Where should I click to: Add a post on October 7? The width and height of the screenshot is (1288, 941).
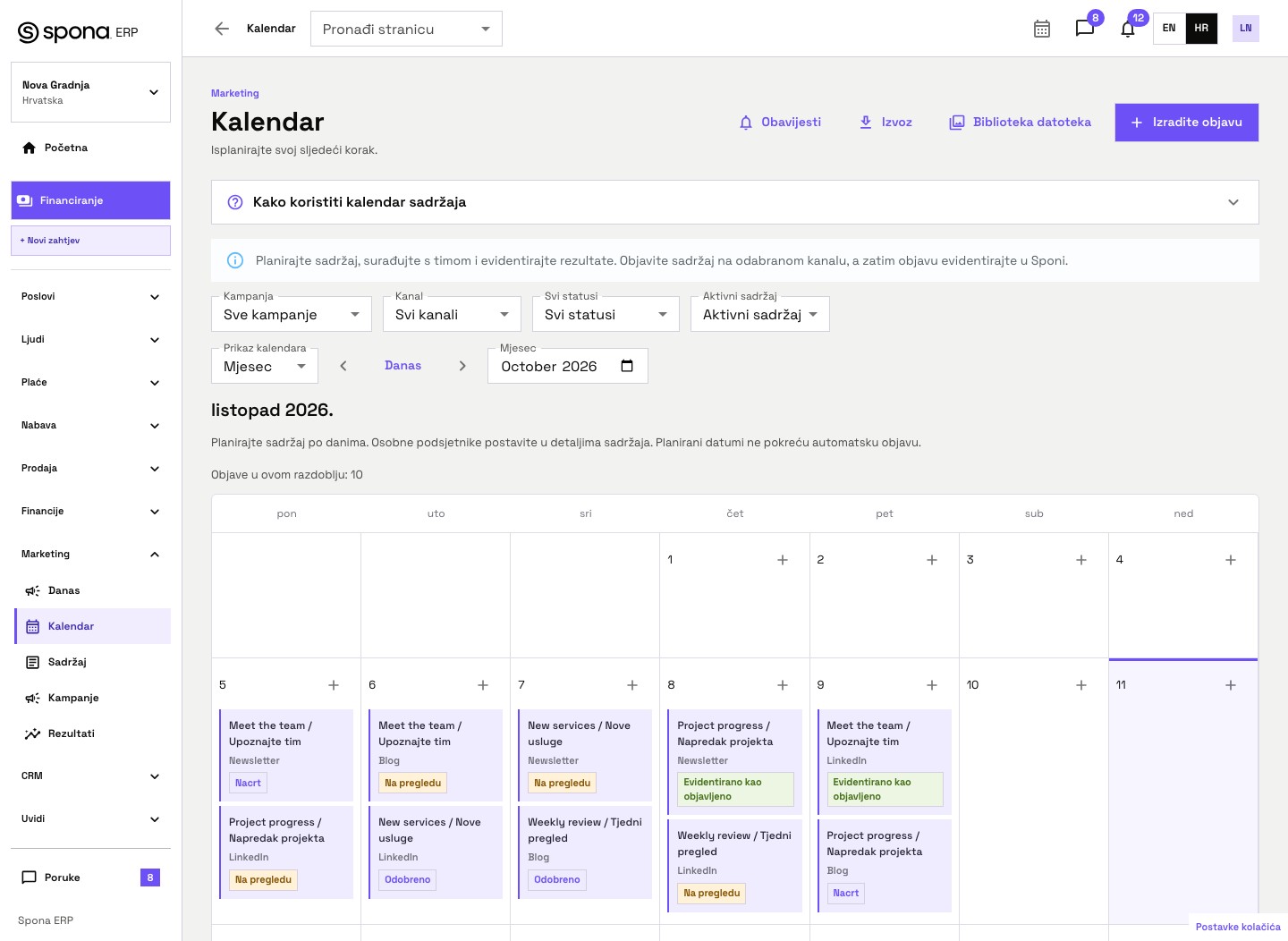(x=632, y=685)
